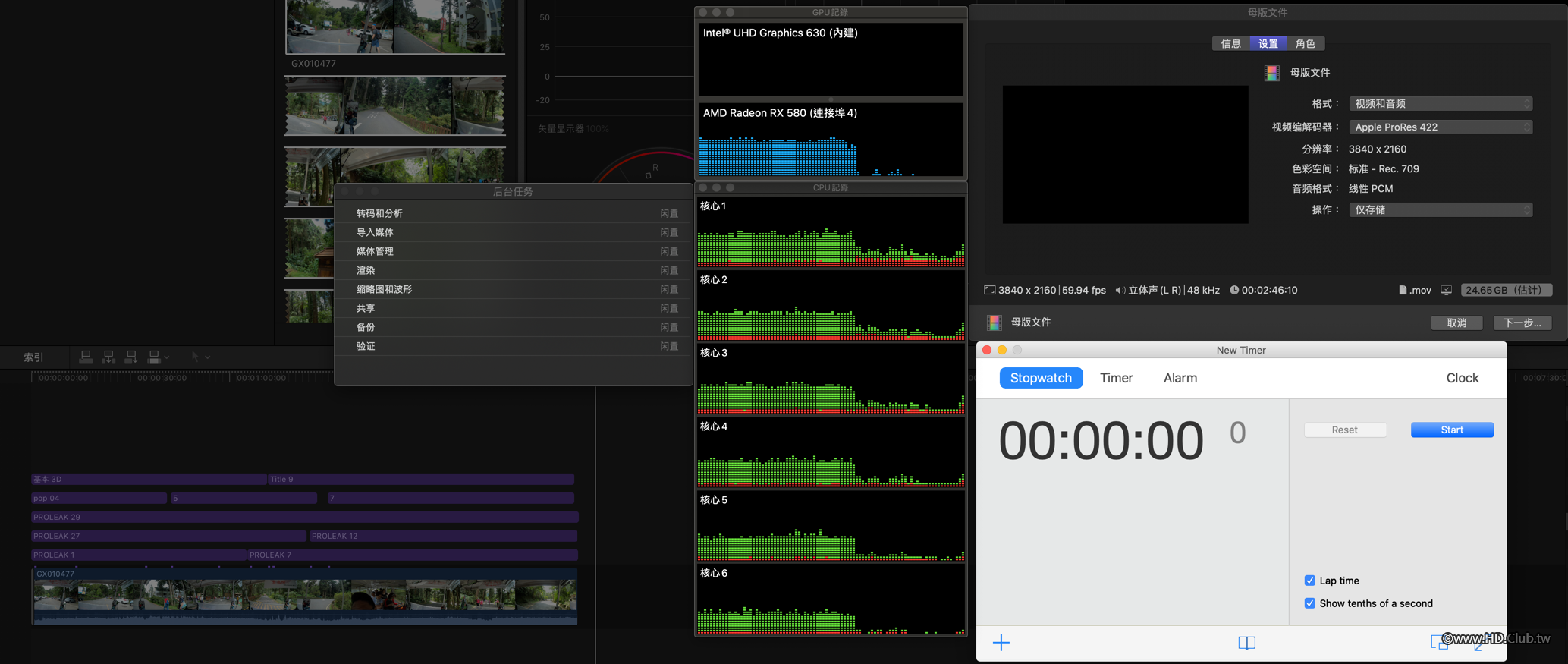
Task: Click the compatibility monitor icon beside .mov
Action: click(1447, 290)
